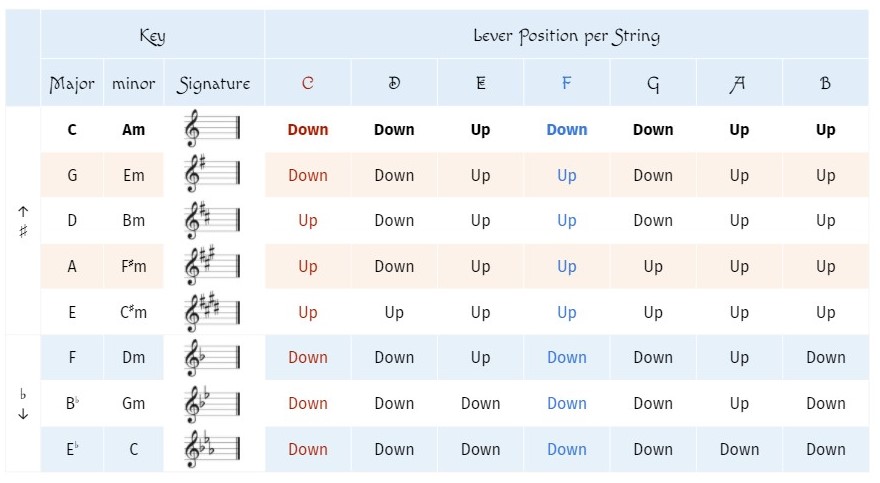Select the four-sharp key signature for E major
The image size is (880, 483).
(212, 312)
